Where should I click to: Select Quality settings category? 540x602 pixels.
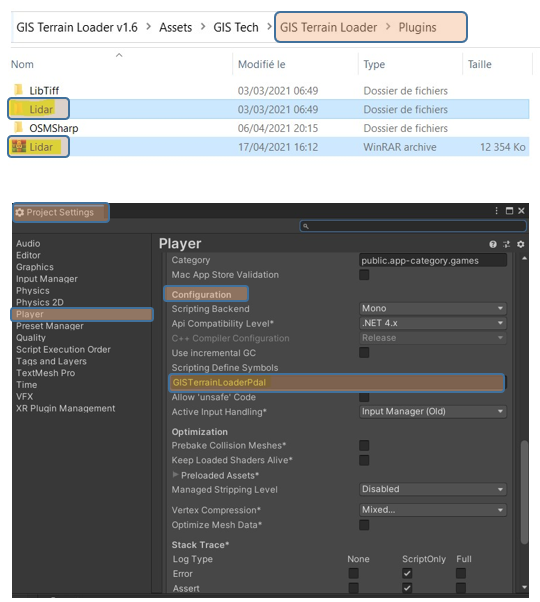click(x=31, y=338)
